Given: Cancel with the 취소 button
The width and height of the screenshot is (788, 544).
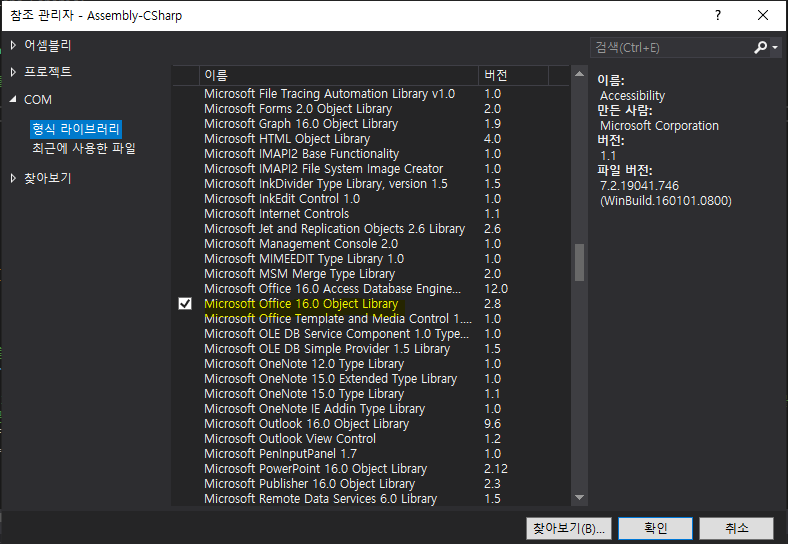Looking at the screenshot, I should click(x=736, y=528).
